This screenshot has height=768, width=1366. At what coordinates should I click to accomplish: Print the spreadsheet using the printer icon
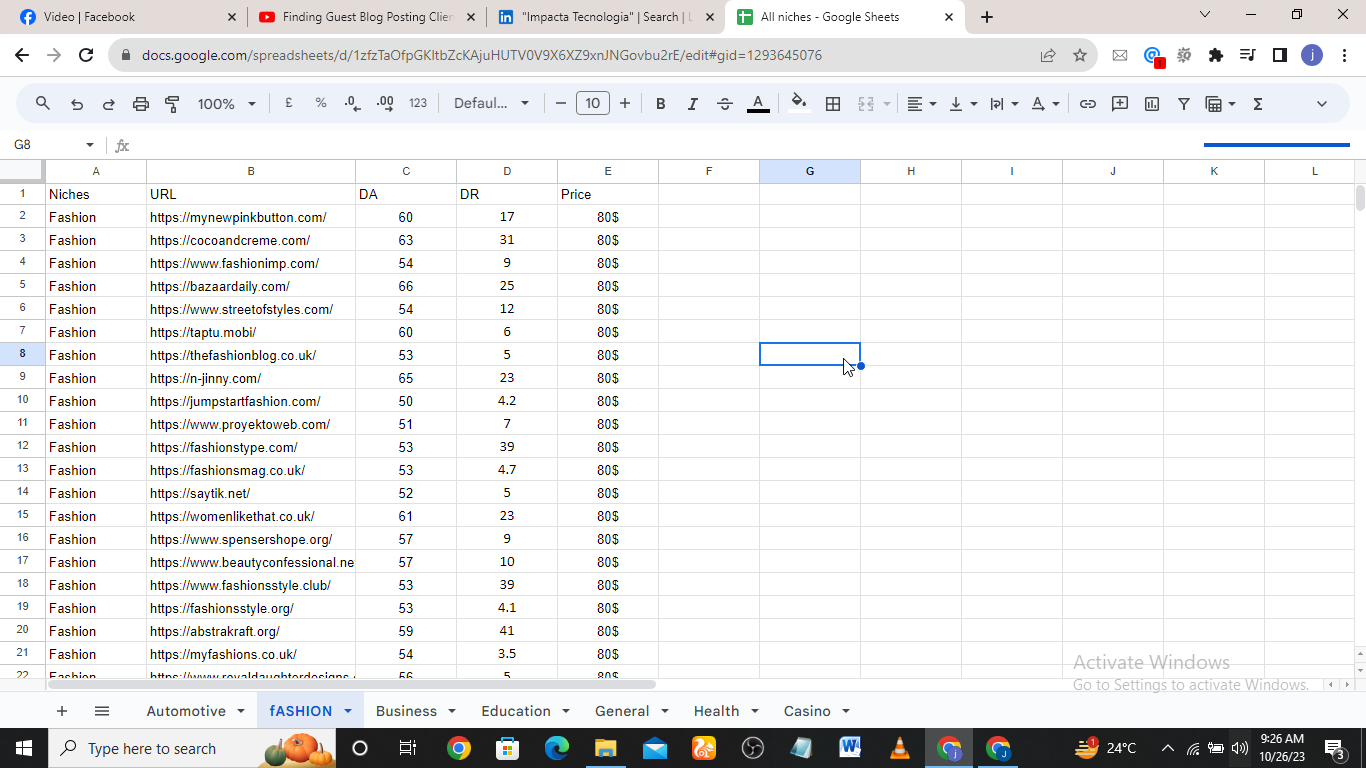141,104
